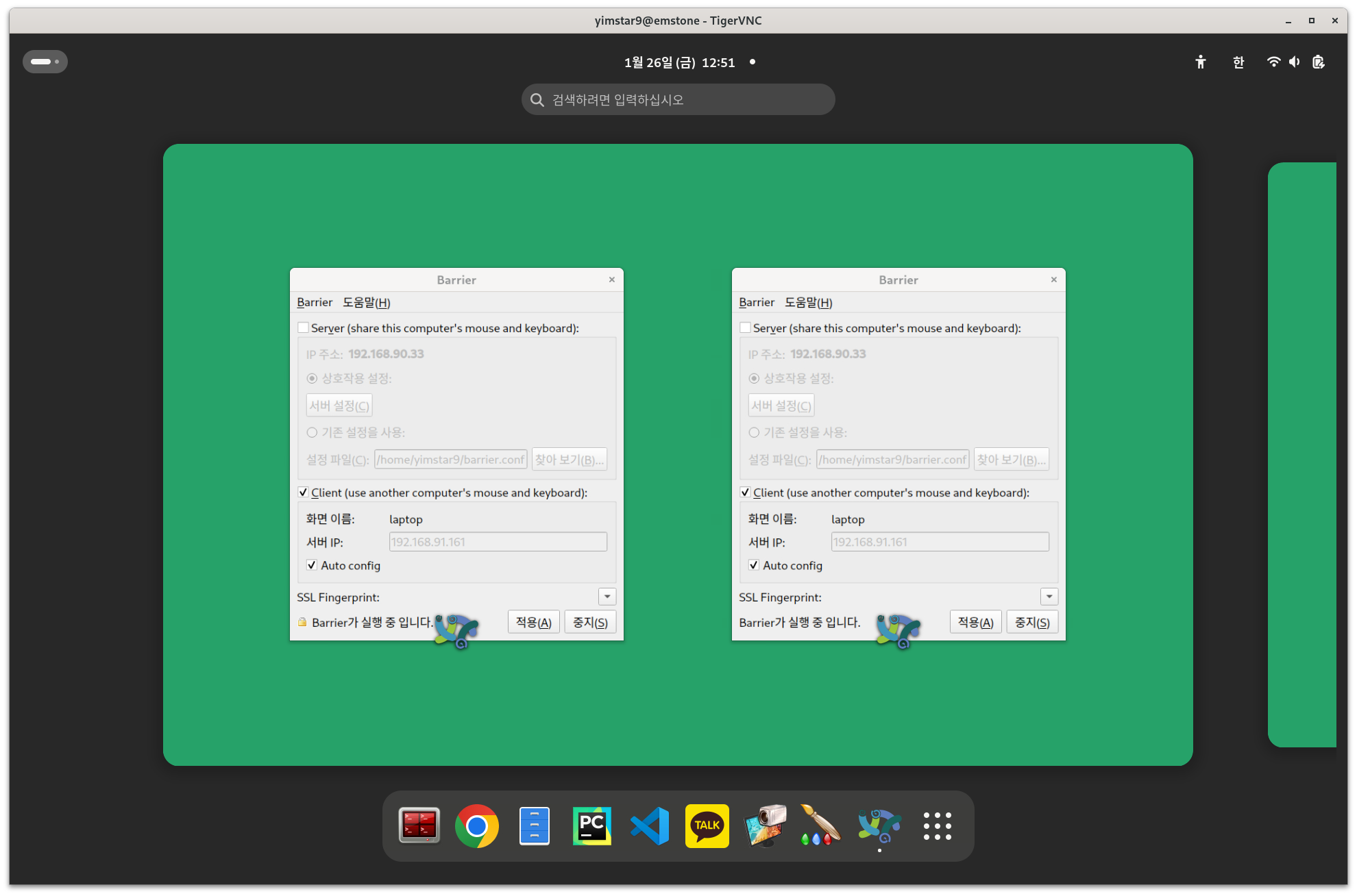Open the Files manager dock icon
Viewport: 1357px width, 896px height.
point(535,825)
